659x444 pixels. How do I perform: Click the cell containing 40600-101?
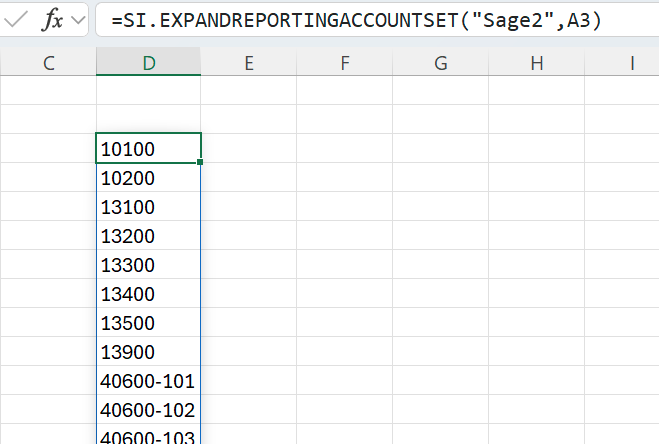[x=148, y=381]
